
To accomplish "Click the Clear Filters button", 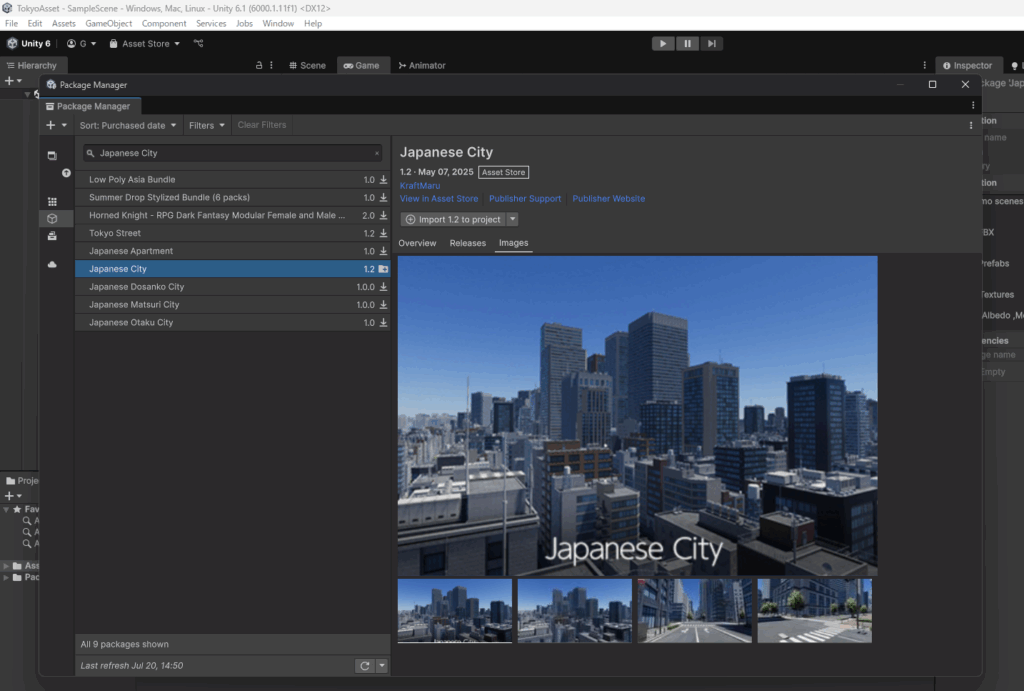I will [262, 125].
